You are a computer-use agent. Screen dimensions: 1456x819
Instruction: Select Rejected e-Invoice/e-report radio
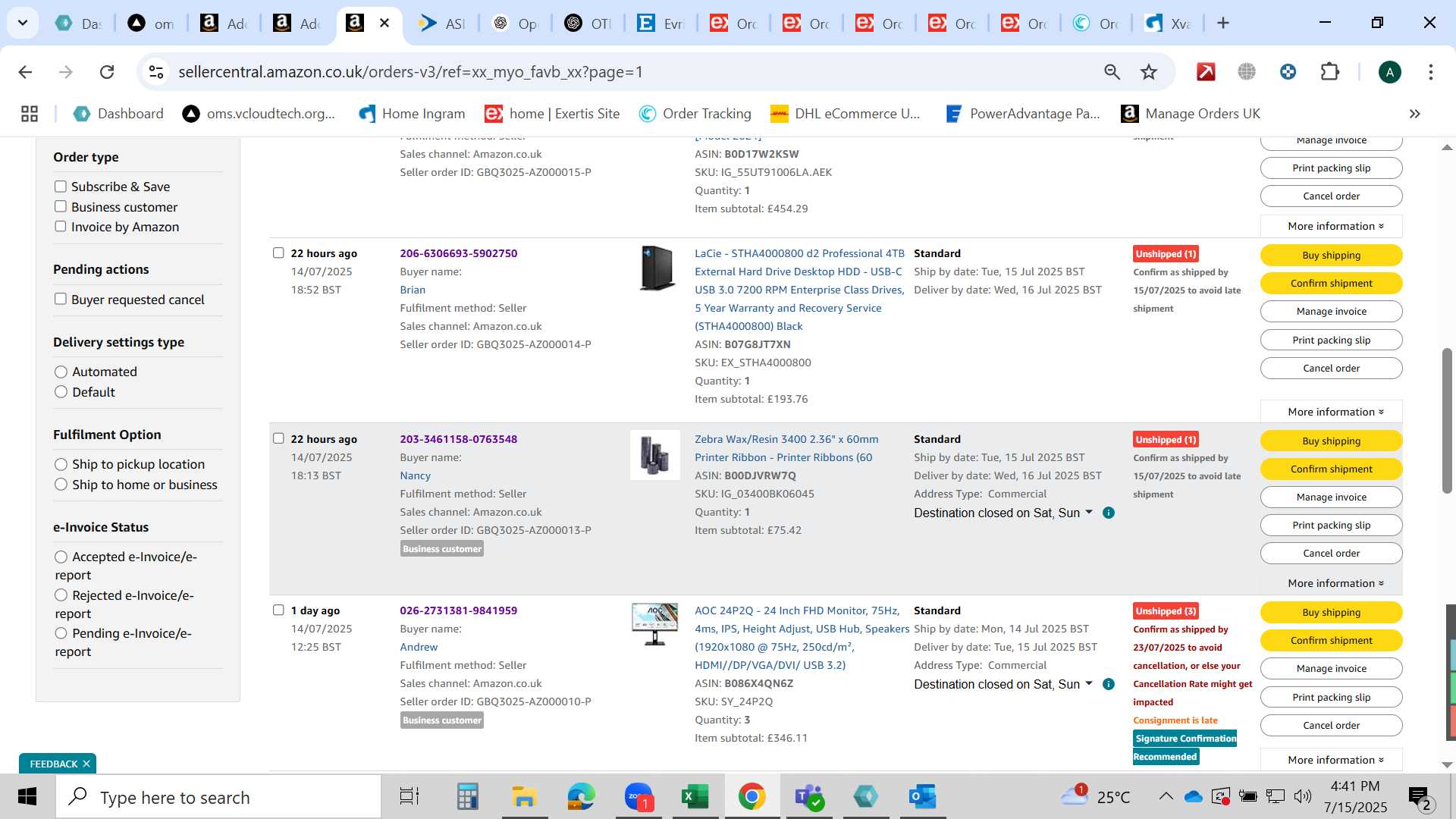(x=61, y=595)
